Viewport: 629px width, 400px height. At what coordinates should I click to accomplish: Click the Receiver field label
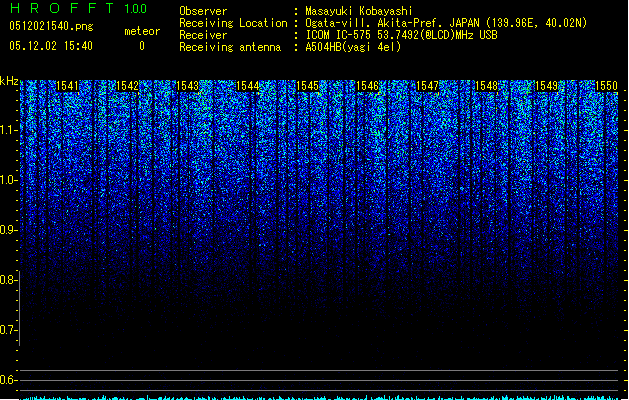203,35
